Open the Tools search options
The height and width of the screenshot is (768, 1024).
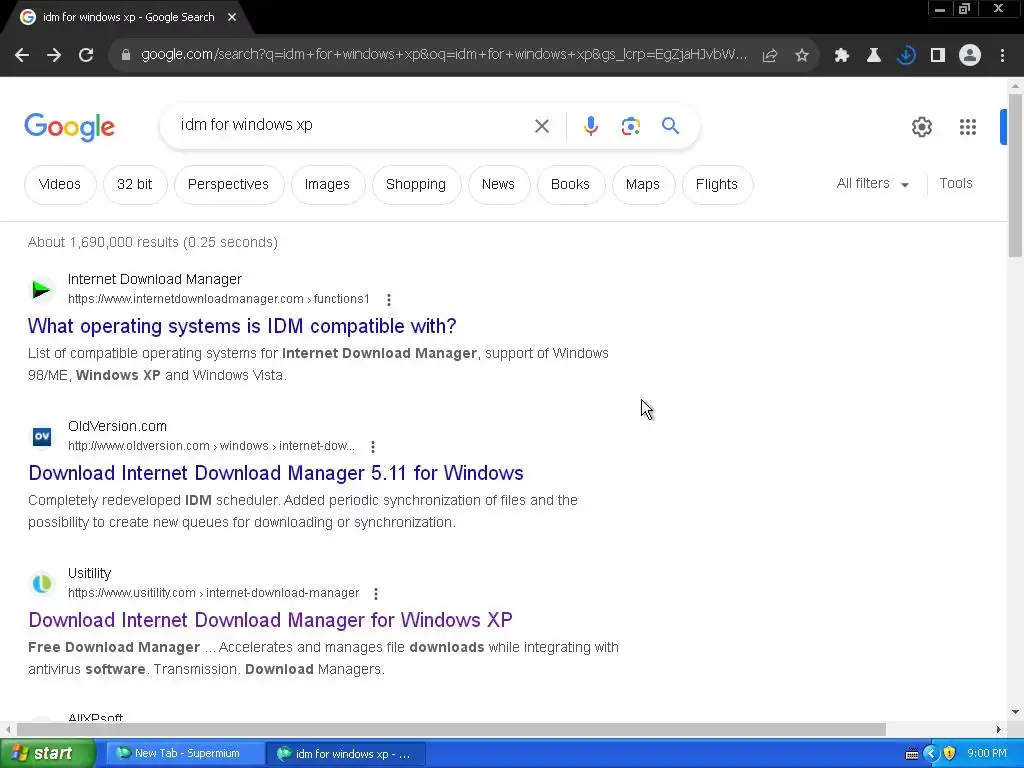[x=955, y=184]
